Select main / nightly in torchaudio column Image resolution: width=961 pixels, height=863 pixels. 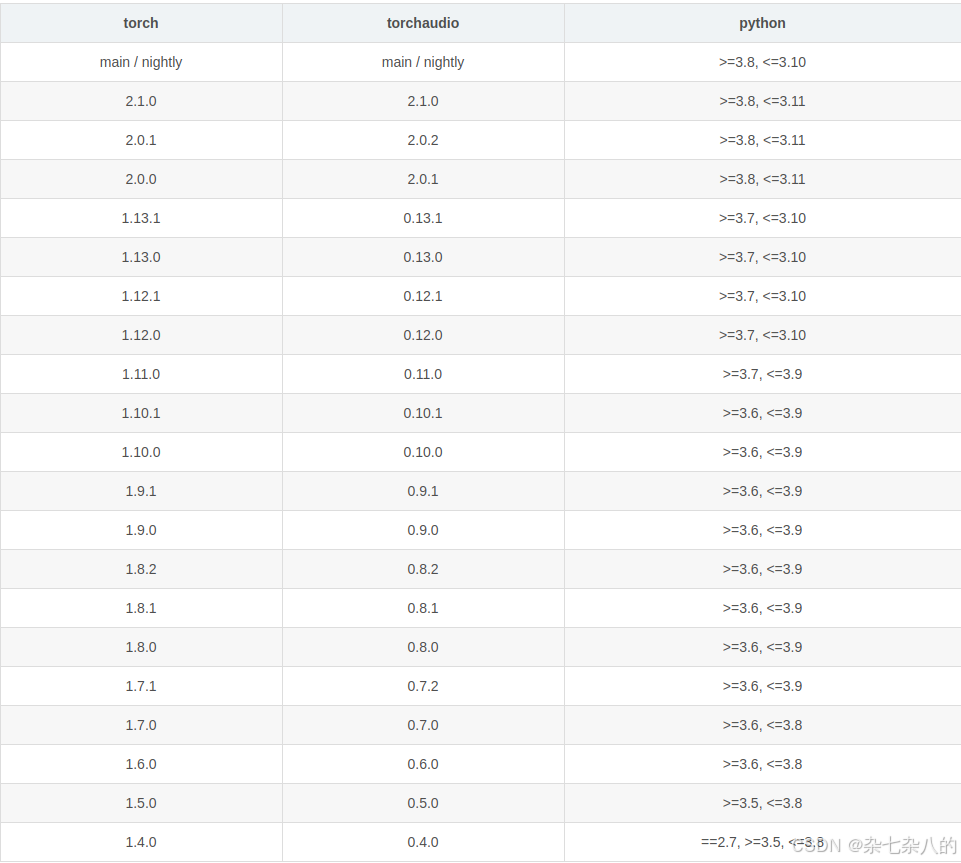(423, 63)
